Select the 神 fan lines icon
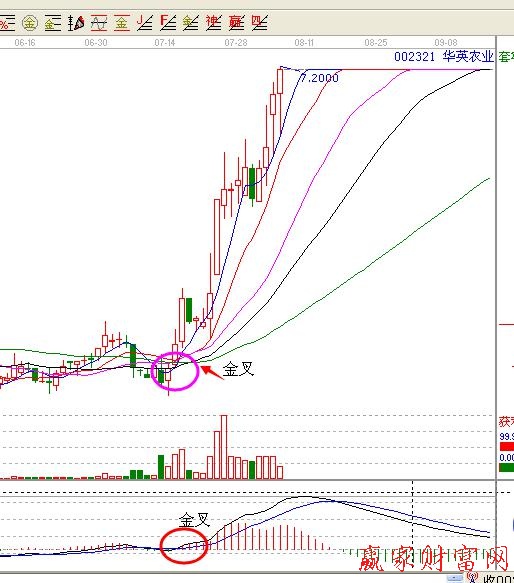The image size is (514, 583). pyautogui.click(x=214, y=23)
